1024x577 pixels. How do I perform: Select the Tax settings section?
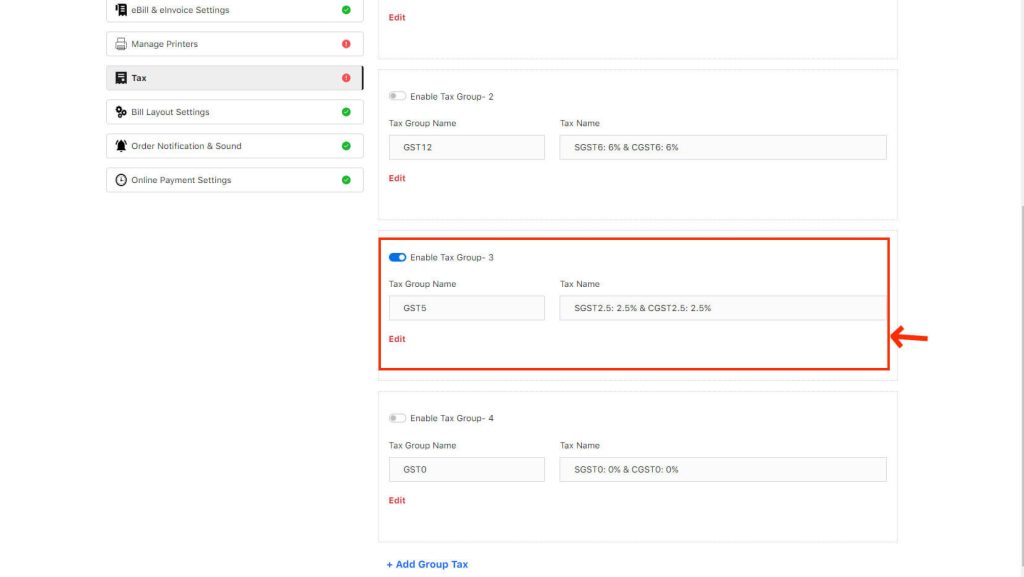point(234,78)
